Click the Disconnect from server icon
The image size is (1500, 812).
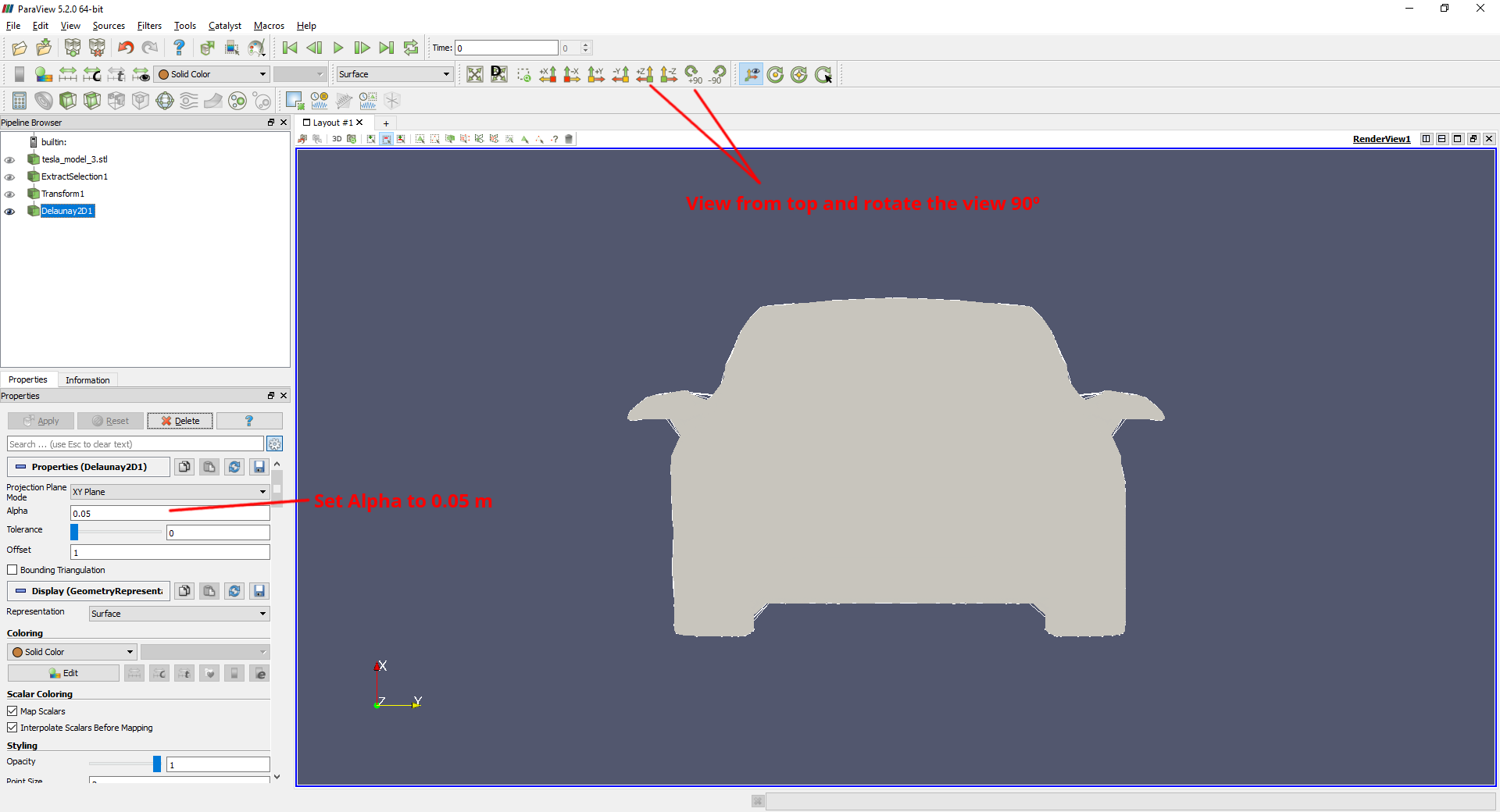(x=97, y=48)
